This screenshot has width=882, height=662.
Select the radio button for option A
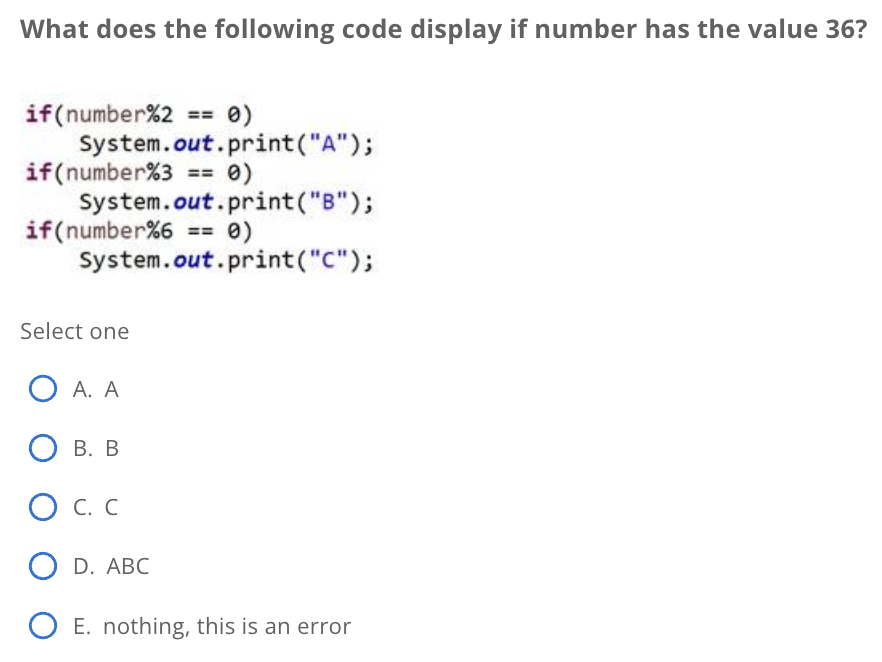[x=43, y=388]
